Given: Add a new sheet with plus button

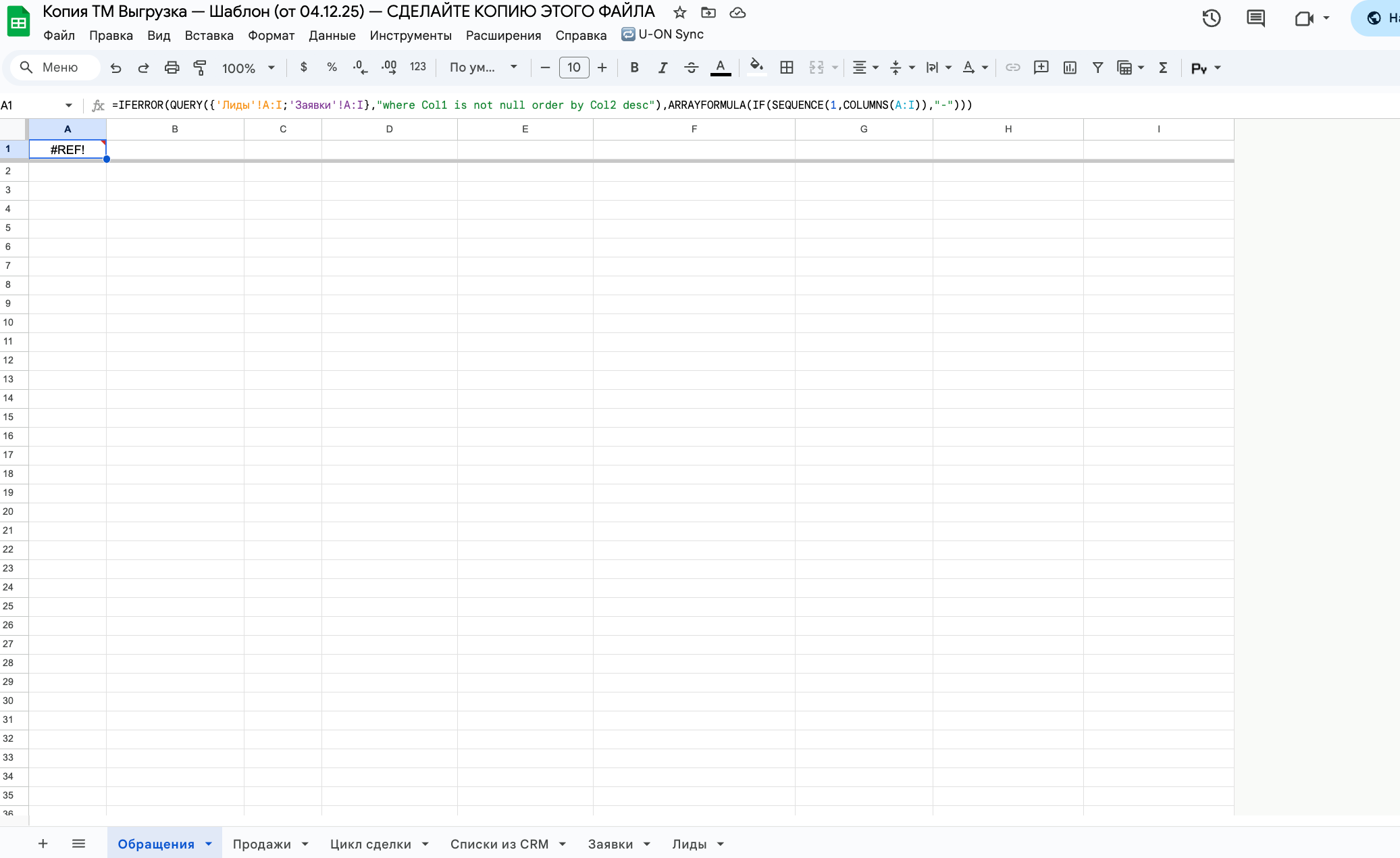Looking at the screenshot, I should pos(43,843).
